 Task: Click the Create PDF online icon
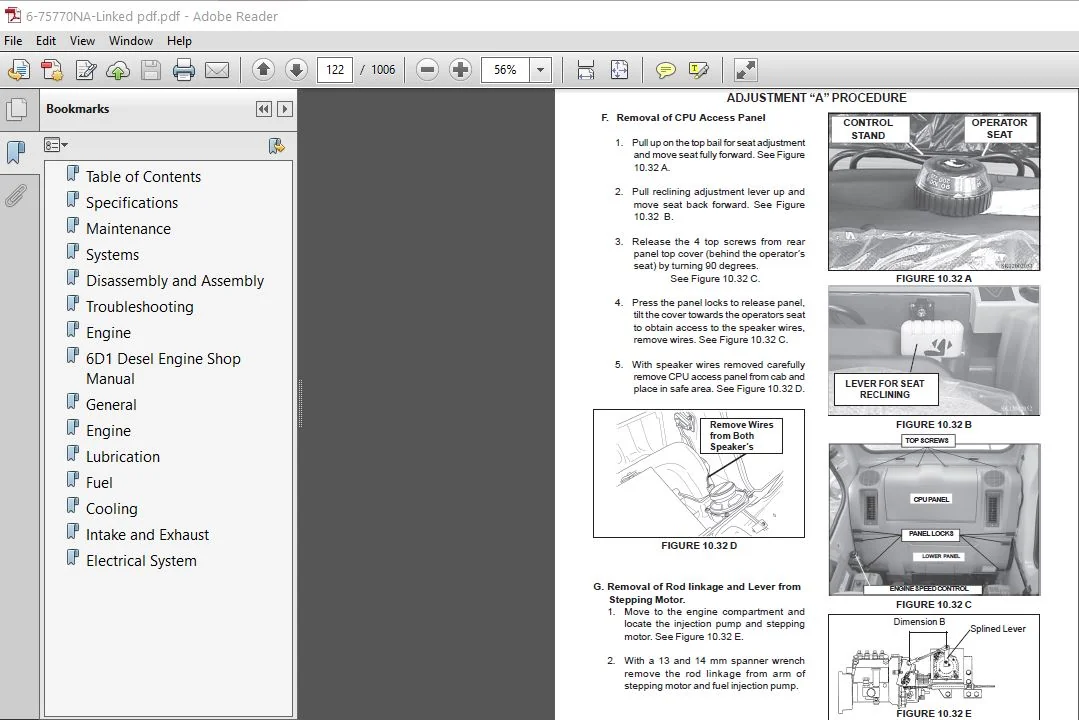pos(19,70)
